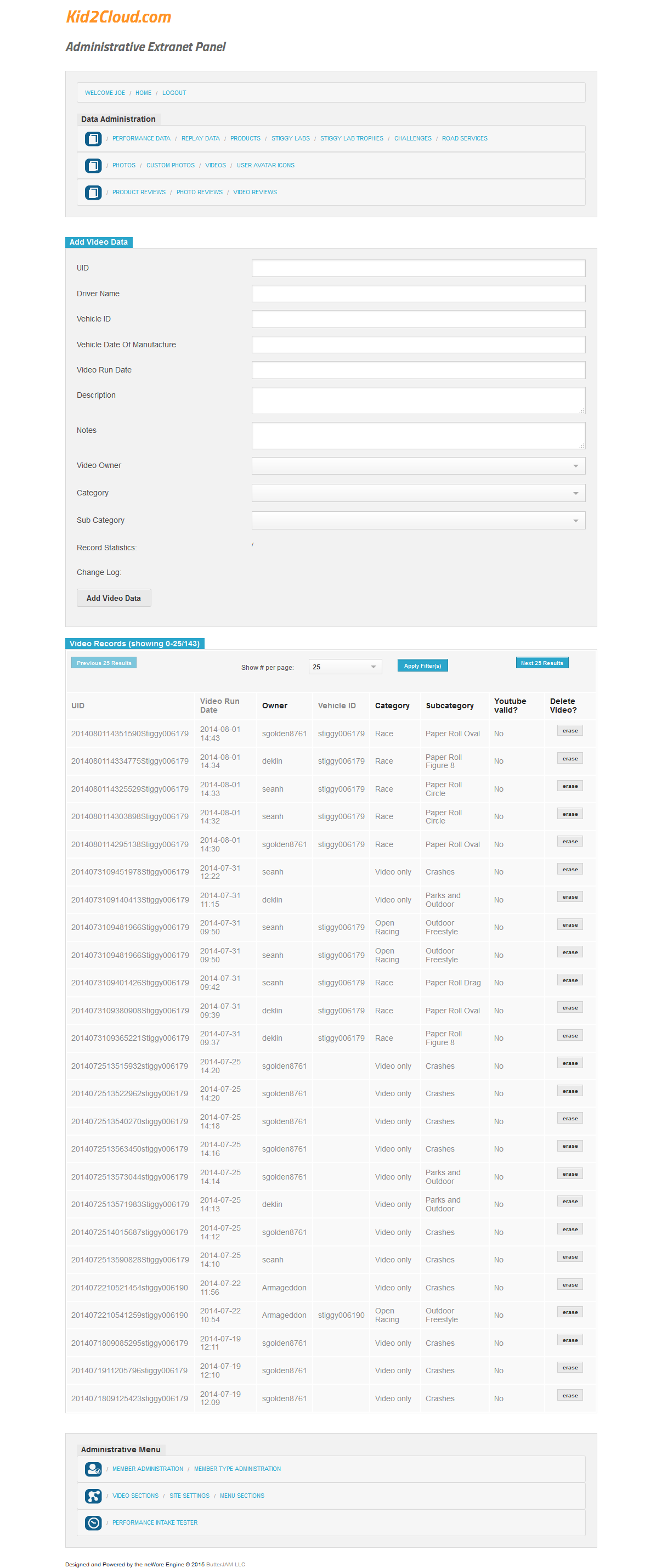Open the Sub Category dropdown

coord(418,521)
